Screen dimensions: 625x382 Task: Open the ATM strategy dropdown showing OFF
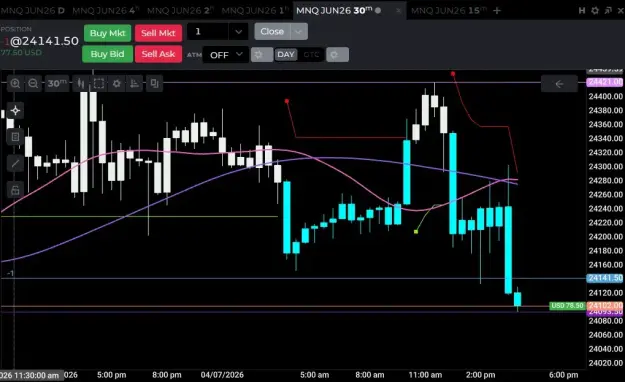tap(226, 55)
